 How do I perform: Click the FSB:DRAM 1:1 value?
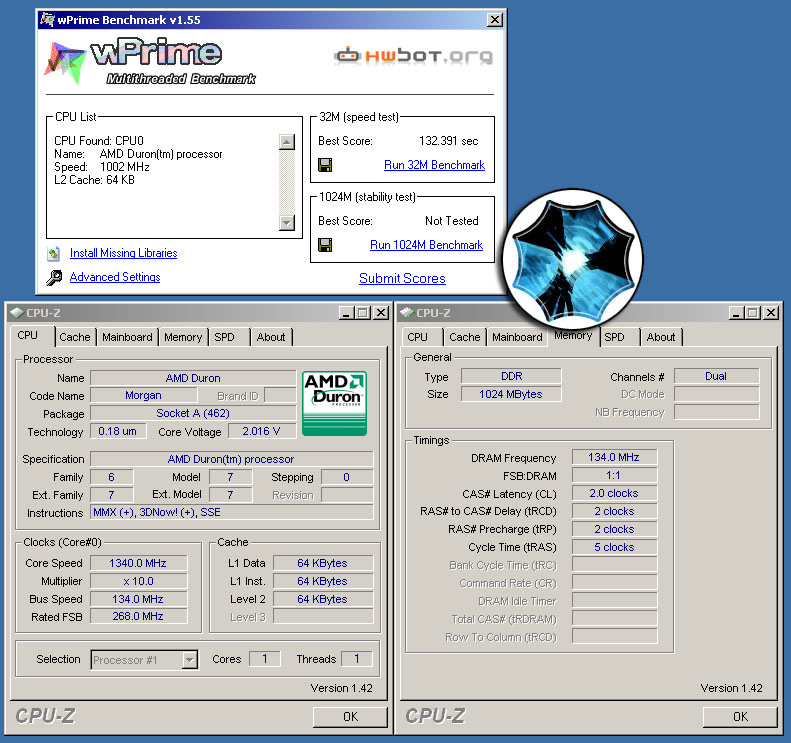tap(614, 476)
